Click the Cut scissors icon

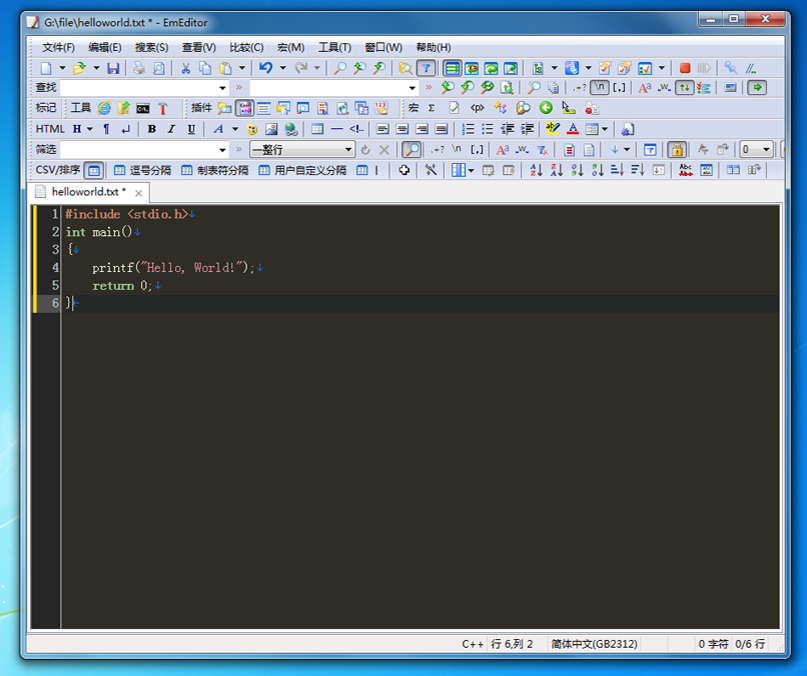click(x=185, y=68)
